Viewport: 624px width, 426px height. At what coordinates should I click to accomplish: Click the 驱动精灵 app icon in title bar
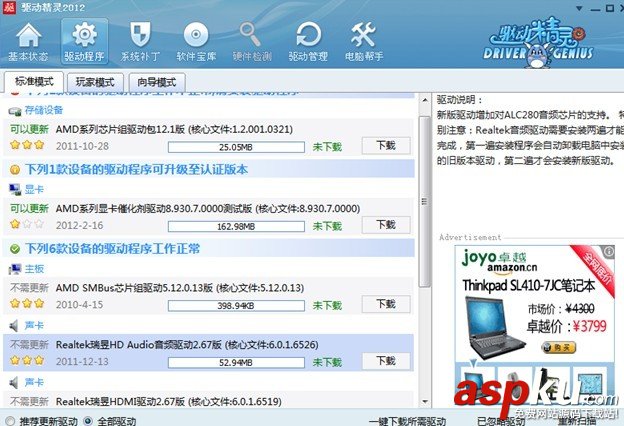9,7
